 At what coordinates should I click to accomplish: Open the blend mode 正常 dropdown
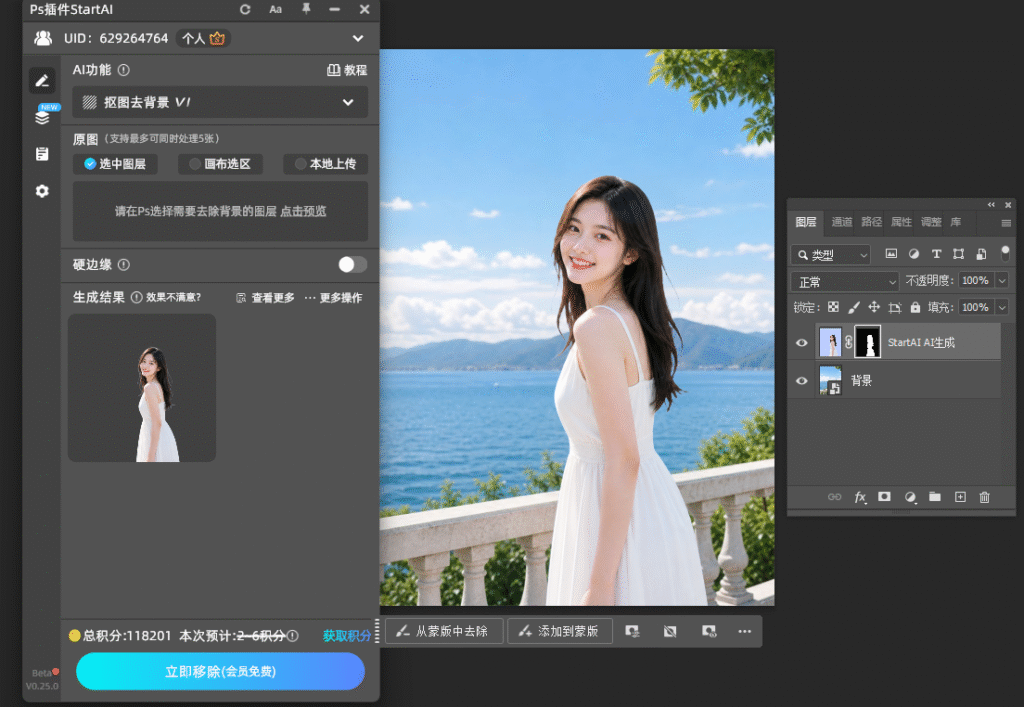(x=844, y=281)
